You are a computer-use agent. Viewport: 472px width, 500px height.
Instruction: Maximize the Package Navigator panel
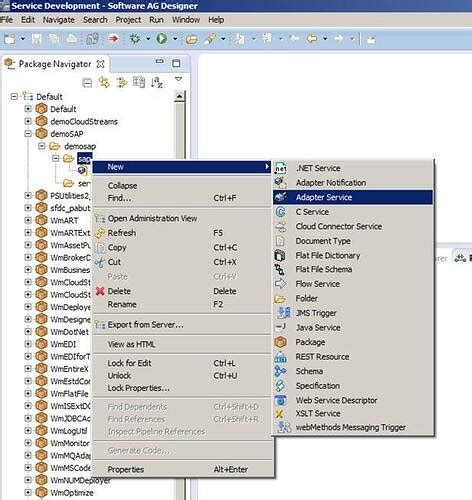tap(176, 63)
